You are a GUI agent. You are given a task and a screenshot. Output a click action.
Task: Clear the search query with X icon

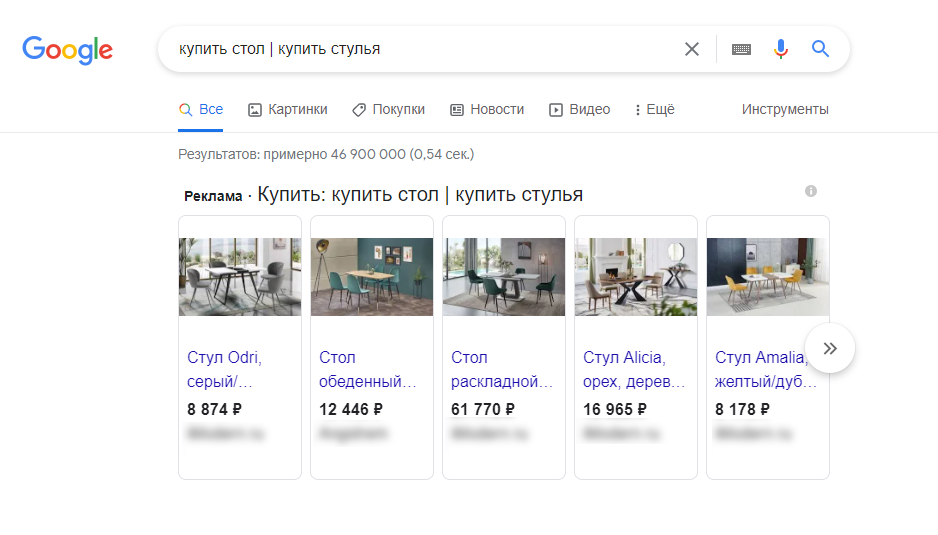coord(692,49)
